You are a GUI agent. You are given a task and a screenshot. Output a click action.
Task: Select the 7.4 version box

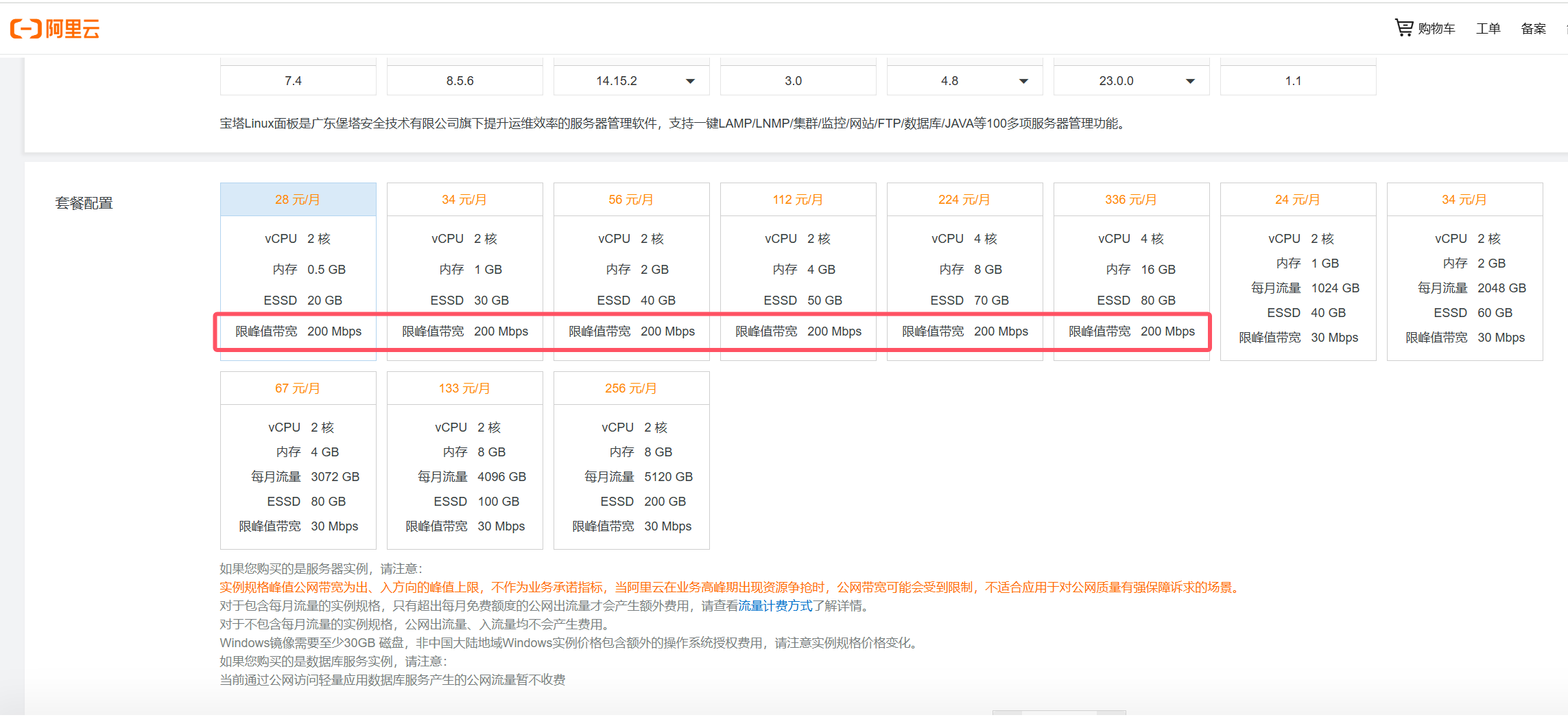(298, 80)
